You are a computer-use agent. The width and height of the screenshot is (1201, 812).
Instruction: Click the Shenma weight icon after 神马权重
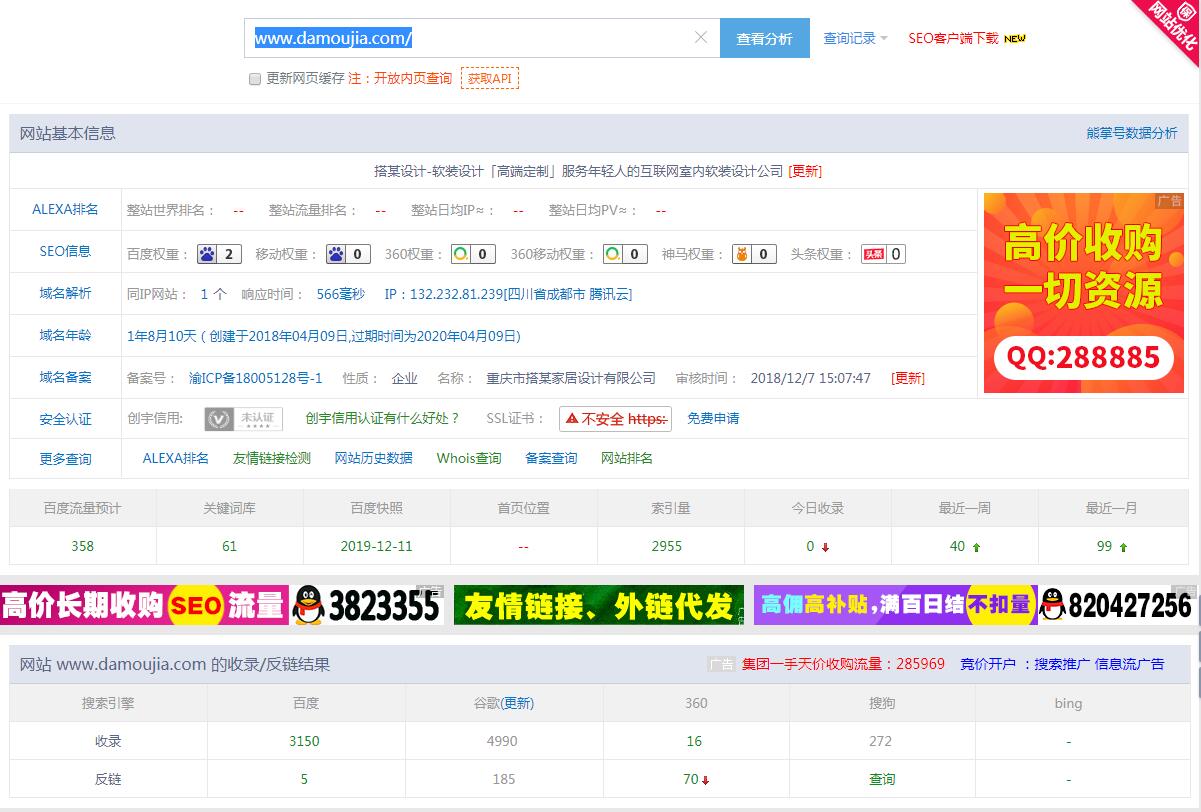point(755,254)
